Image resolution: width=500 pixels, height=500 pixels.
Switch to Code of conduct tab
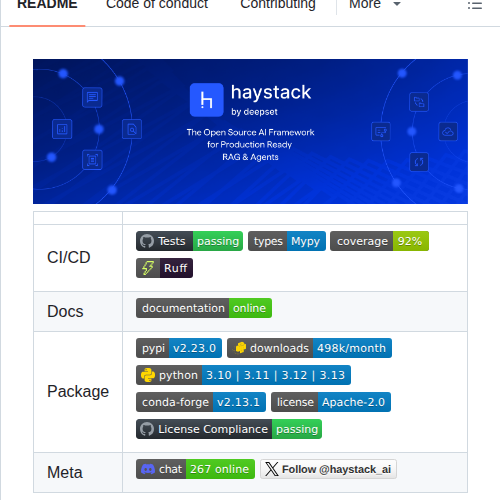click(157, 5)
